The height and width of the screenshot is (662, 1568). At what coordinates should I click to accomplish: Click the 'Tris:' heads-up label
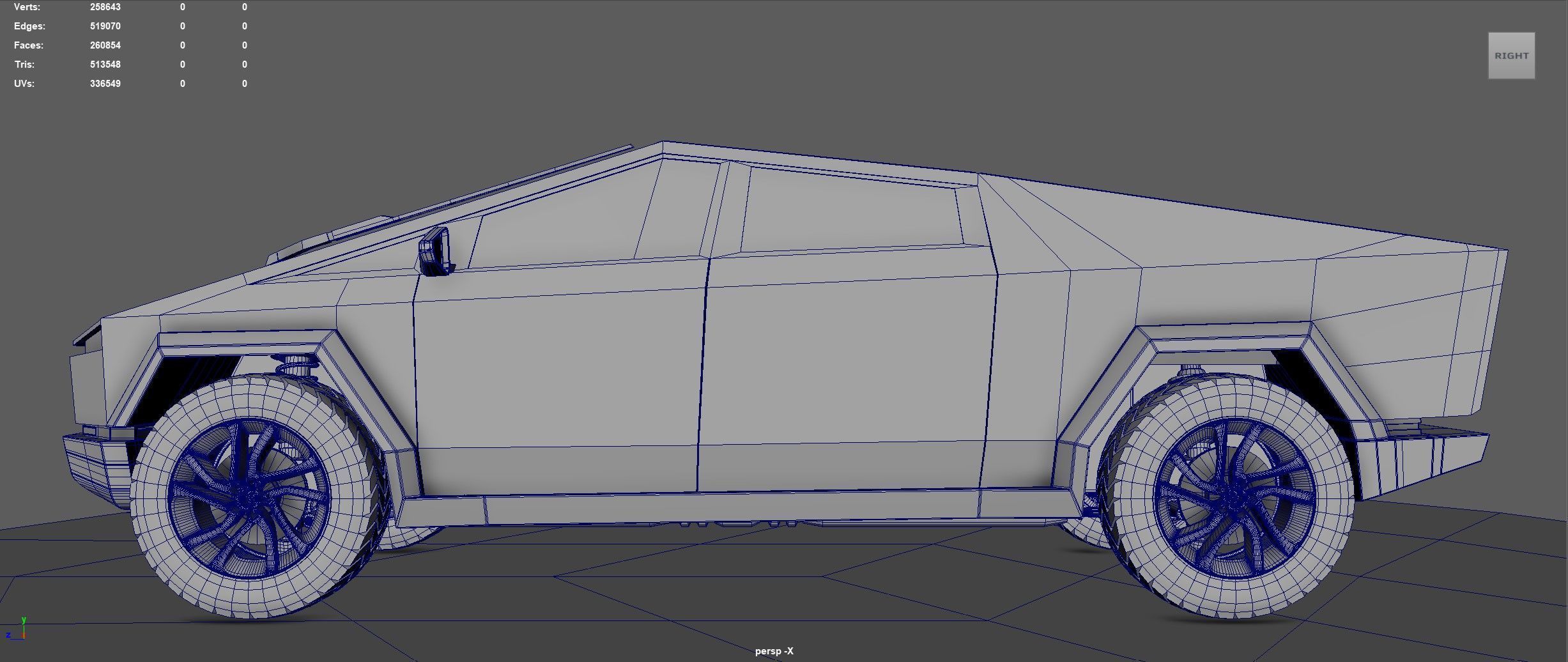coord(25,65)
